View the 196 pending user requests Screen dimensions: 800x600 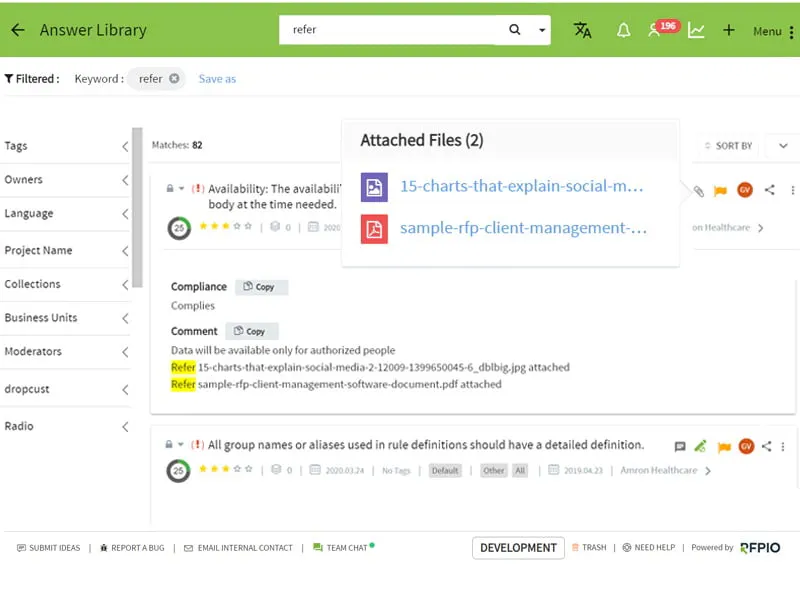coord(658,31)
